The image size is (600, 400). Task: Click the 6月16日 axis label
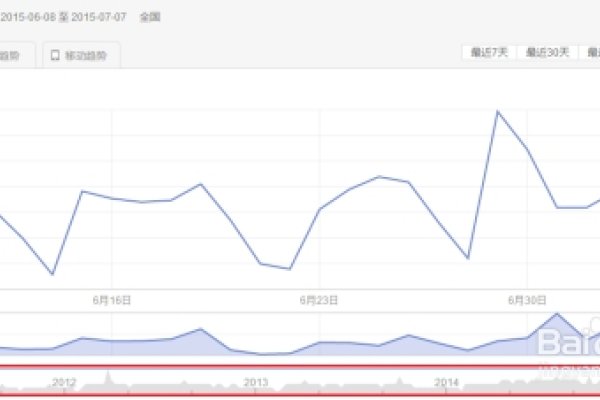[112, 299]
